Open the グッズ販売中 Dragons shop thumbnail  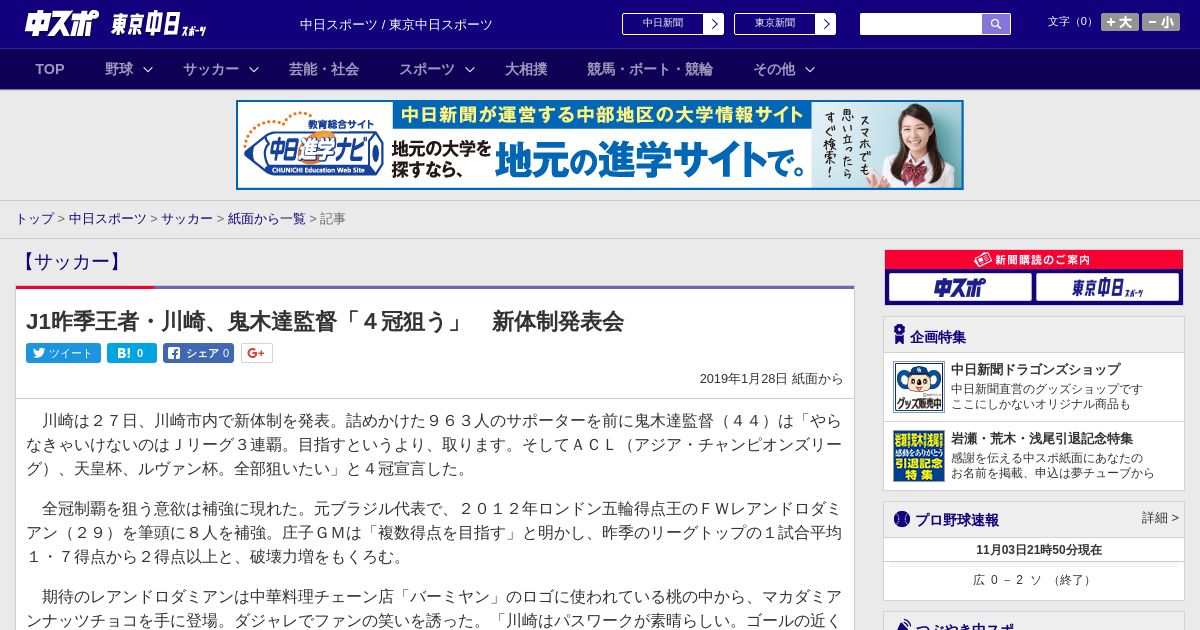coord(919,387)
